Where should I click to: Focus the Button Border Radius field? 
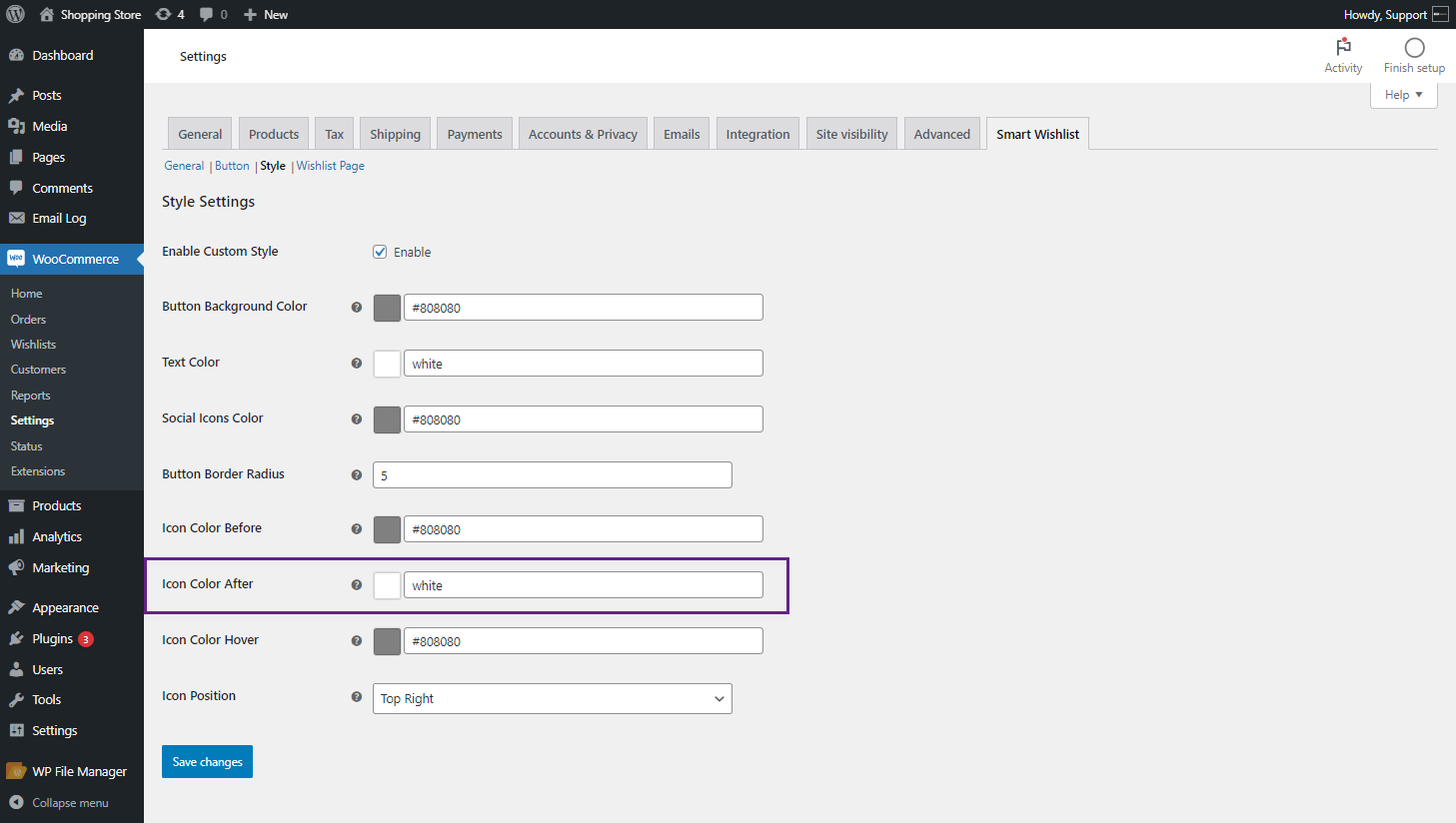[x=552, y=475]
